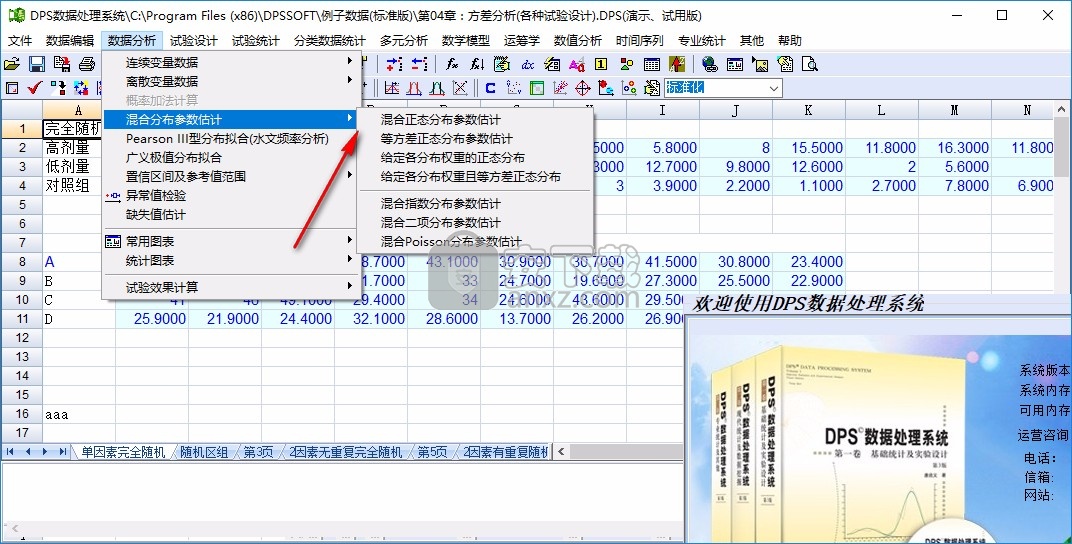The width and height of the screenshot is (1072, 544).
Task: Go to first sheet tab navigation arrow
Action: point(10,452)
